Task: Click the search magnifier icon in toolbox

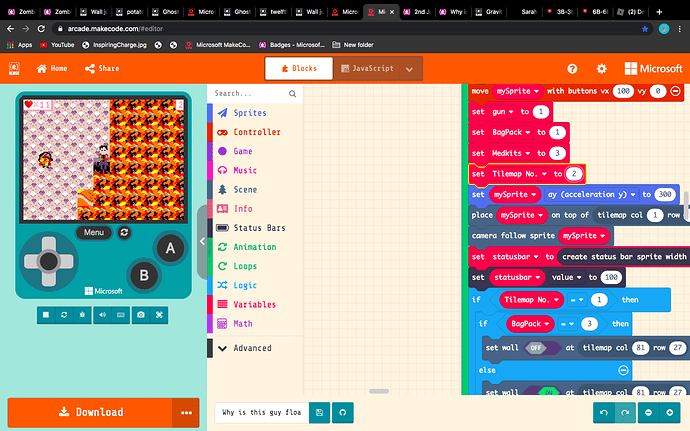Action: (x=292, y=93)
